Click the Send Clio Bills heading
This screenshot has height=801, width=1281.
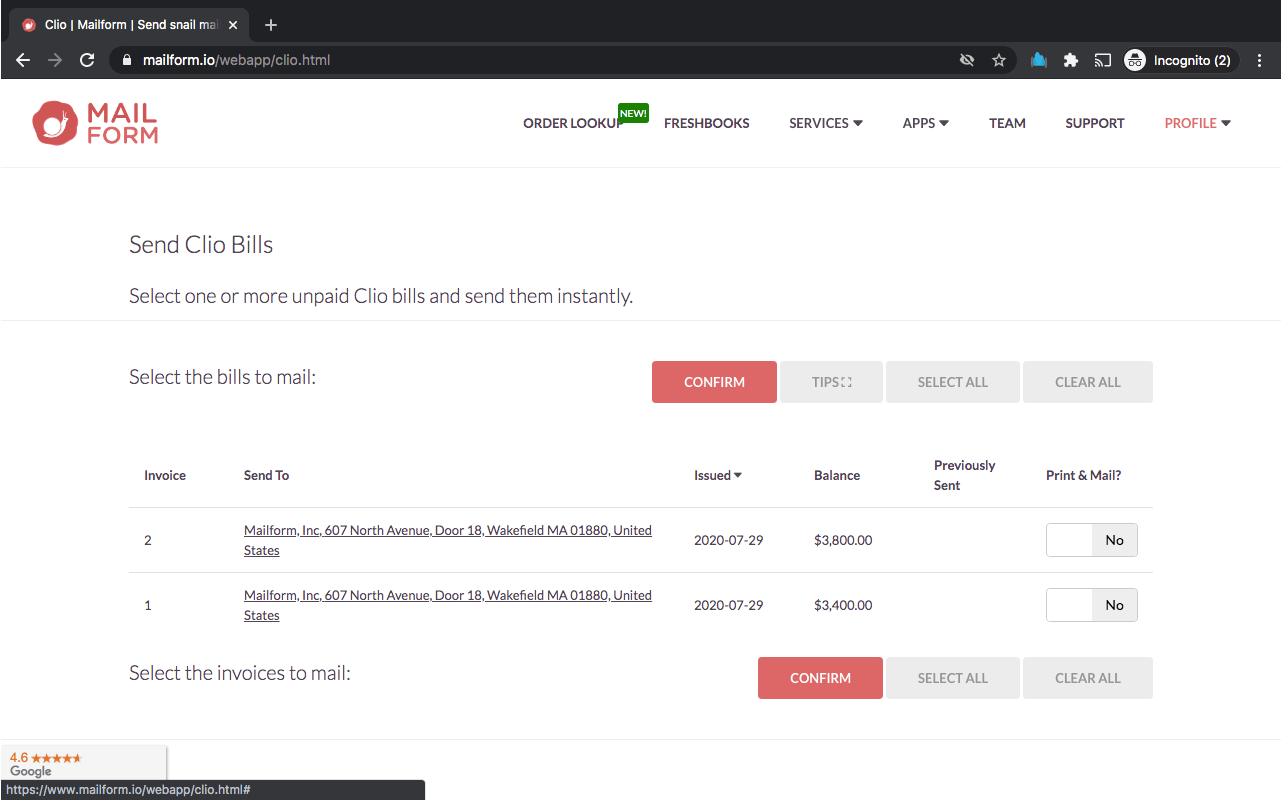pyautogui.click(x=201, y=245)
